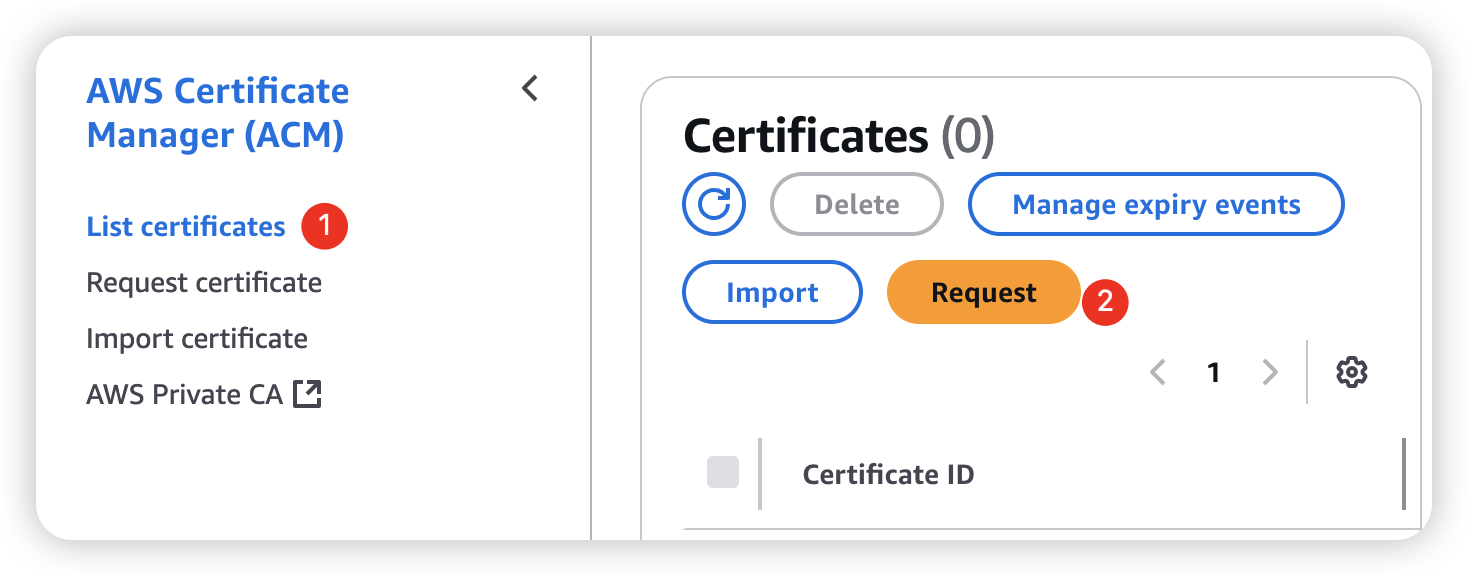Select page number 1
The height and width of the screenshot is (576, 1468).
pos(1213,373)
